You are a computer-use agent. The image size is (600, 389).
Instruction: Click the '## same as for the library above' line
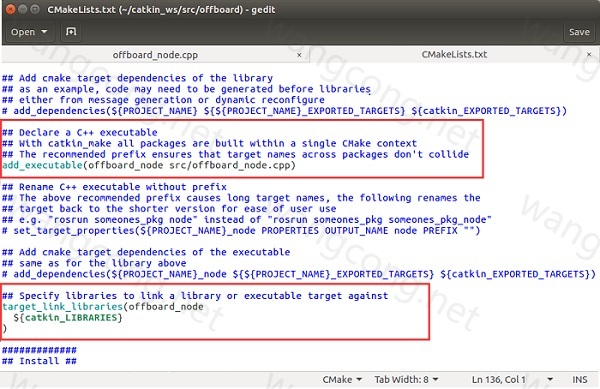coord(94,263)
